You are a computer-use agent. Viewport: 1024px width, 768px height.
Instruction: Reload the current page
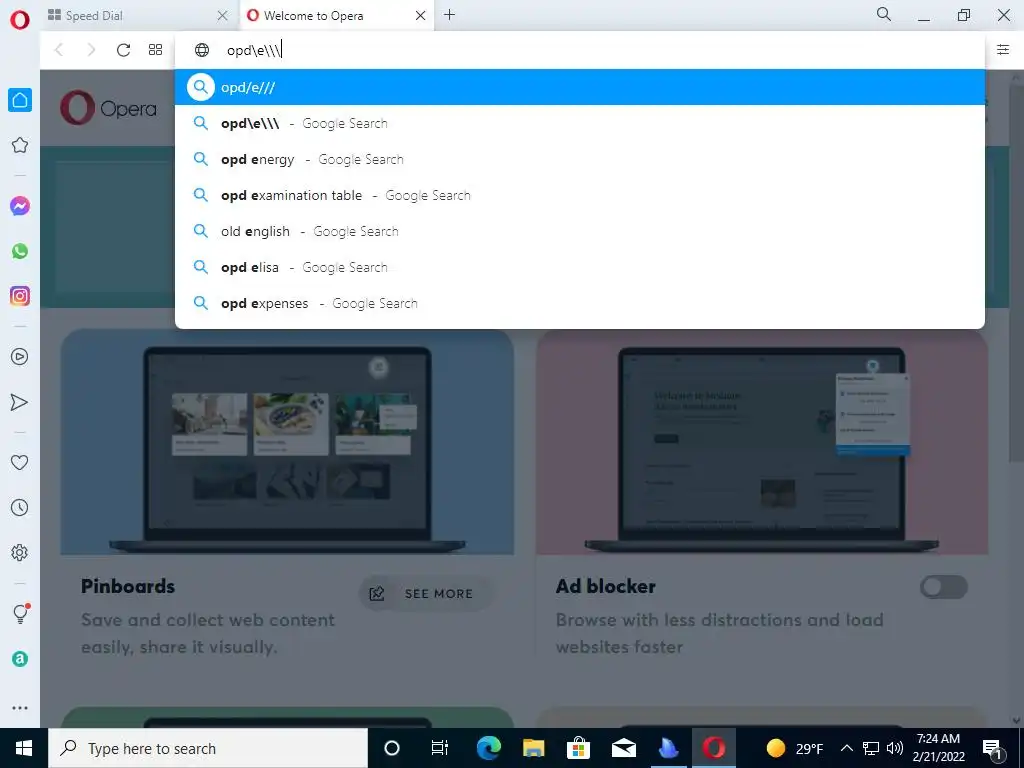123,50
